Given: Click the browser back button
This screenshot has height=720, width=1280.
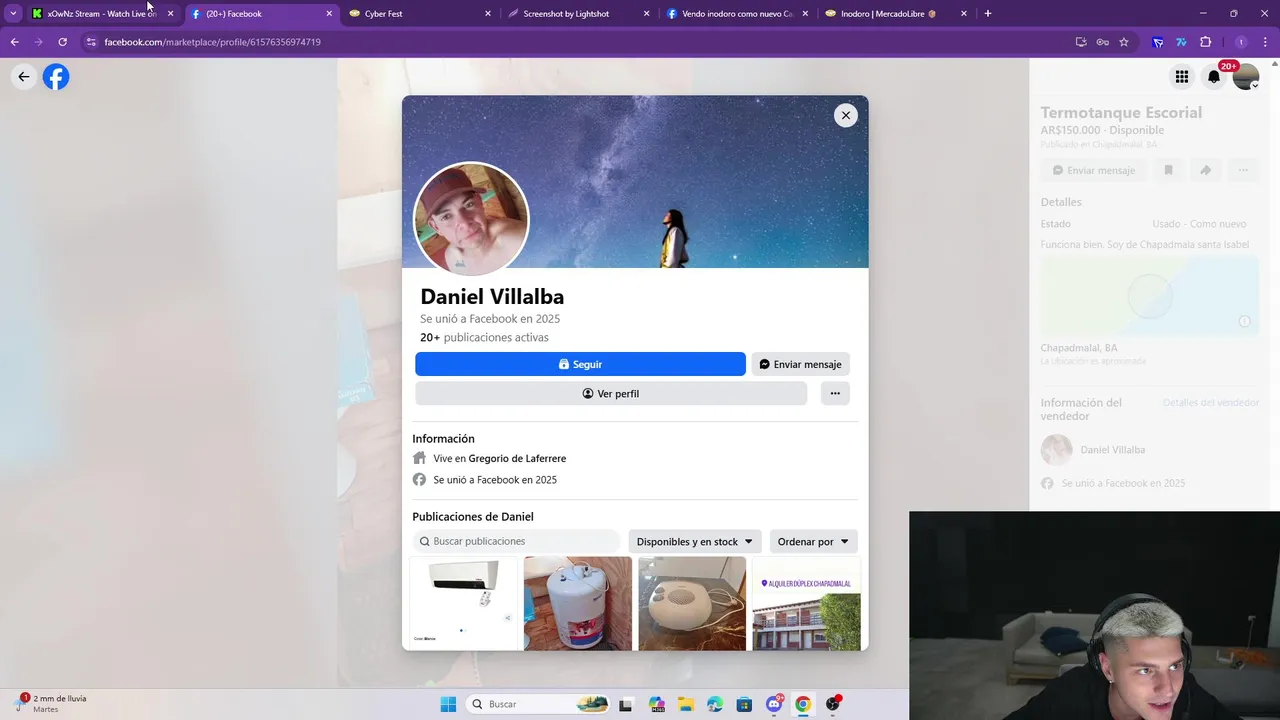Looking at the screenshot, I should [x=14, y=42].
